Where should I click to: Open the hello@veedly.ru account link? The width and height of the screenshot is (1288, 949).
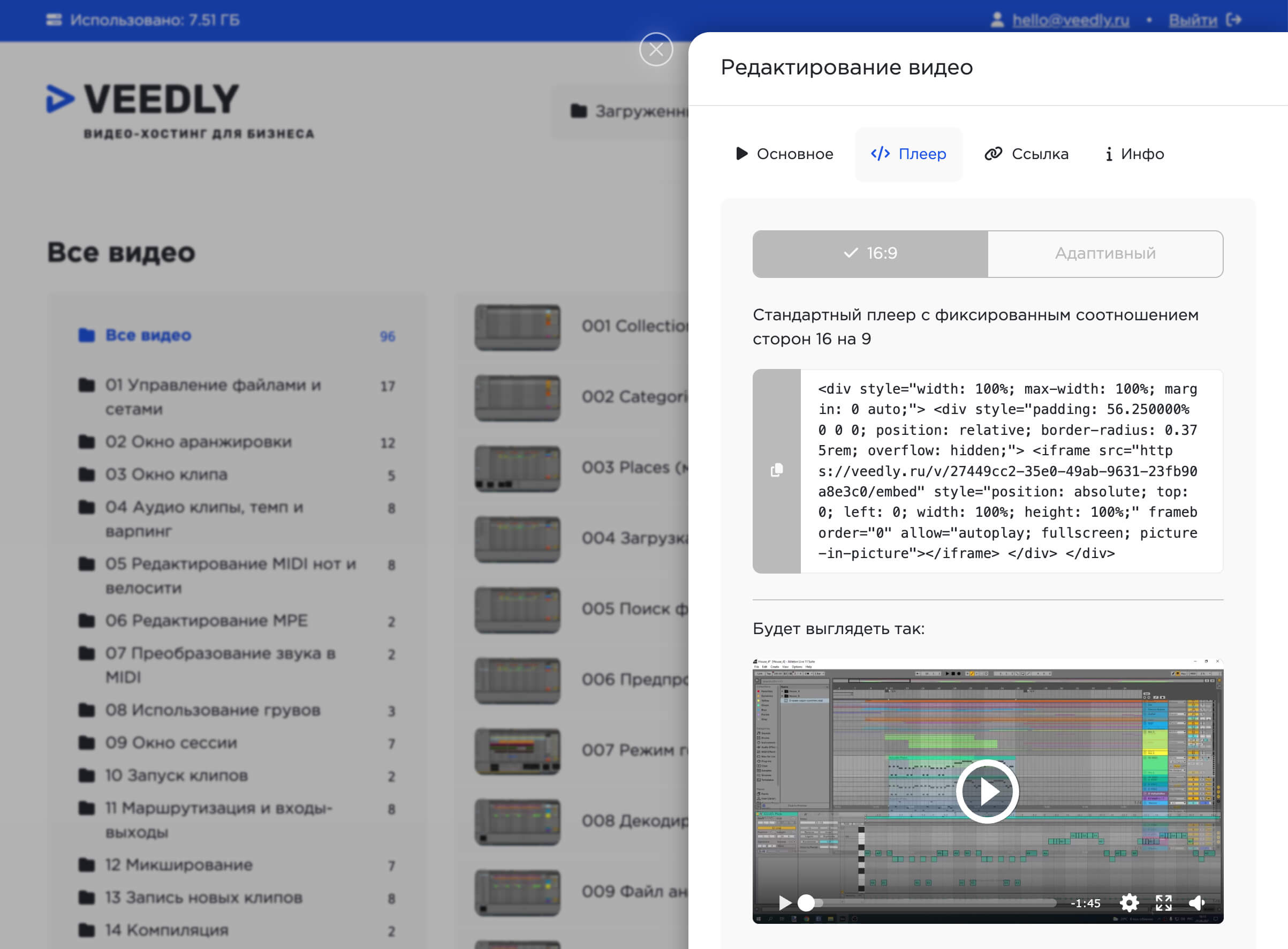1072,19
